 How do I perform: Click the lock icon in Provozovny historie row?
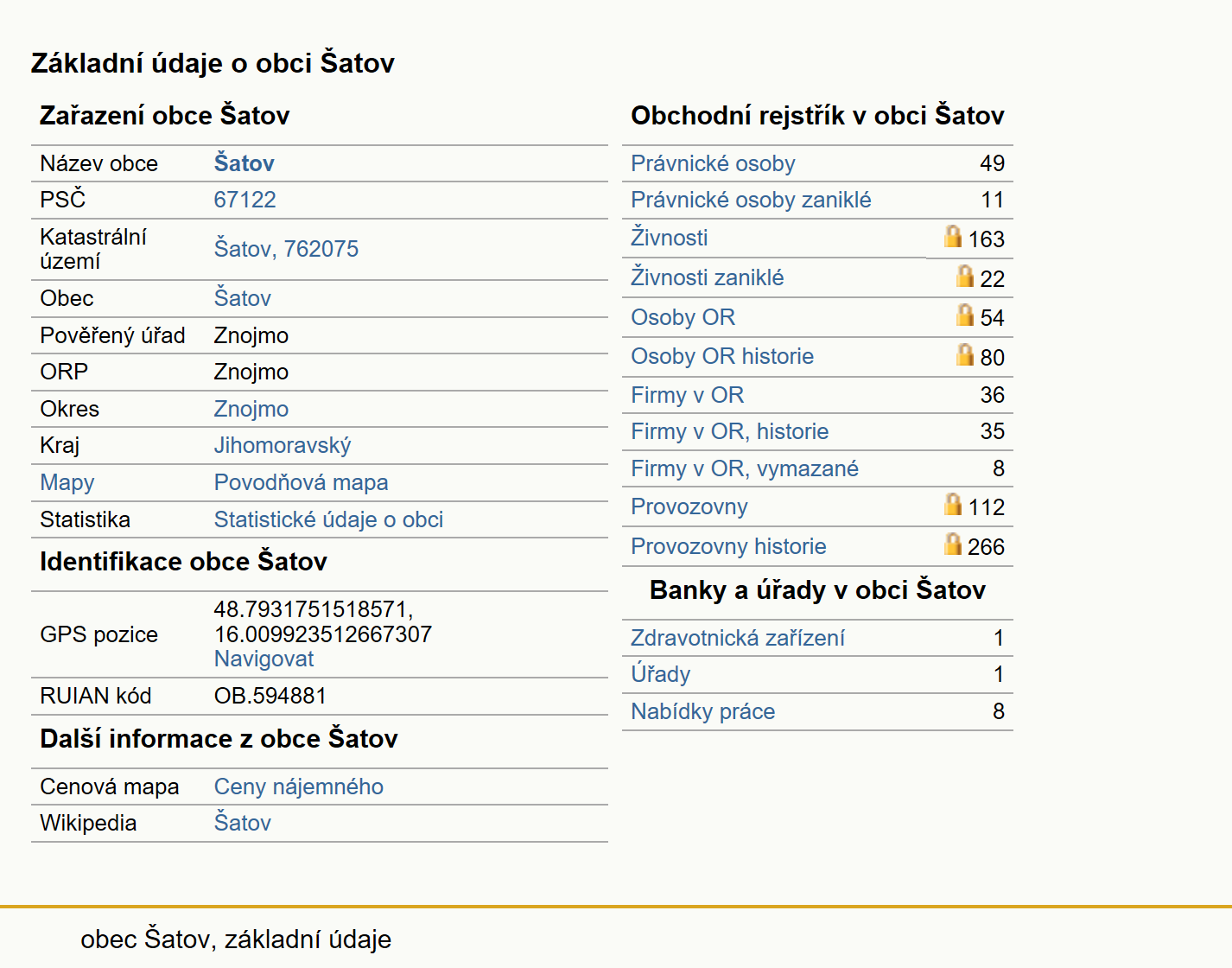pyautogui.click(x=952, y=544)
